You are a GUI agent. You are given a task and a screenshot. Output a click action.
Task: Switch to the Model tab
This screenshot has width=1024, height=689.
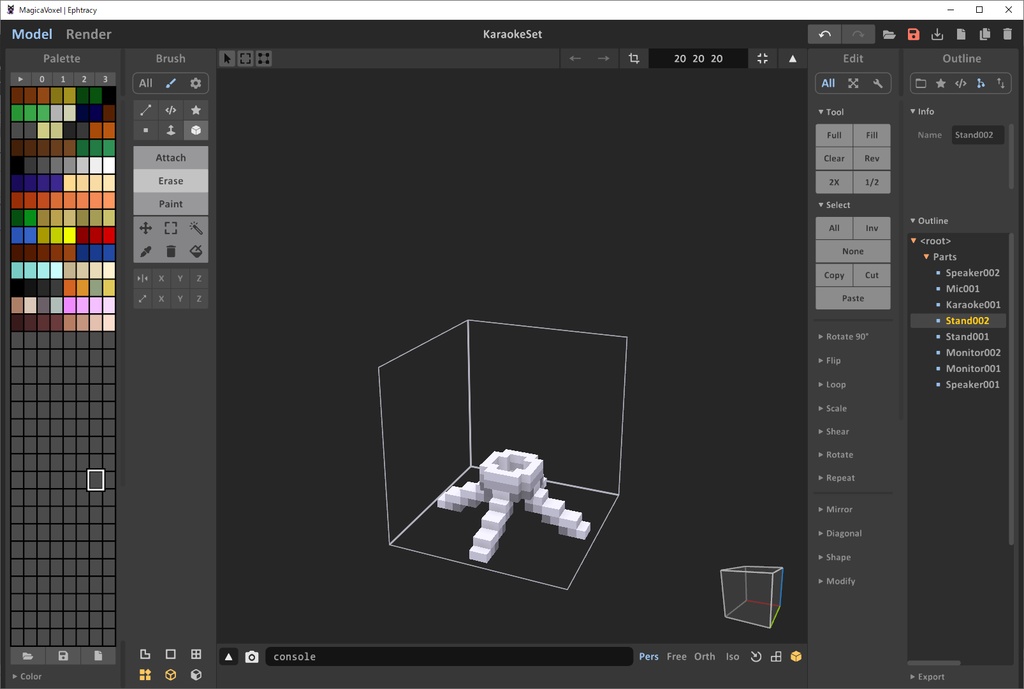pyautogui.click(x=32, y=34)
